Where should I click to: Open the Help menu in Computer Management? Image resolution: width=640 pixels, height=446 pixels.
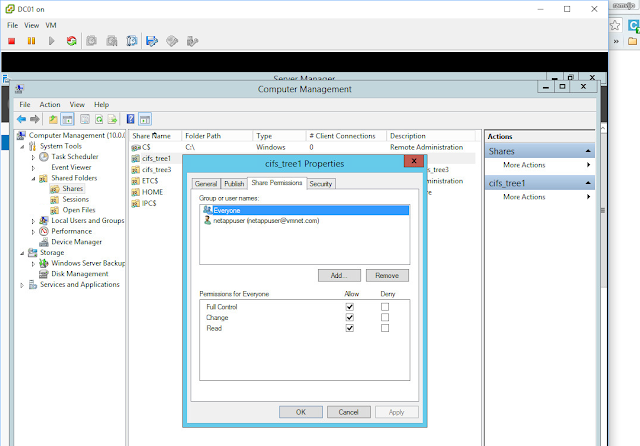(101, 104)
